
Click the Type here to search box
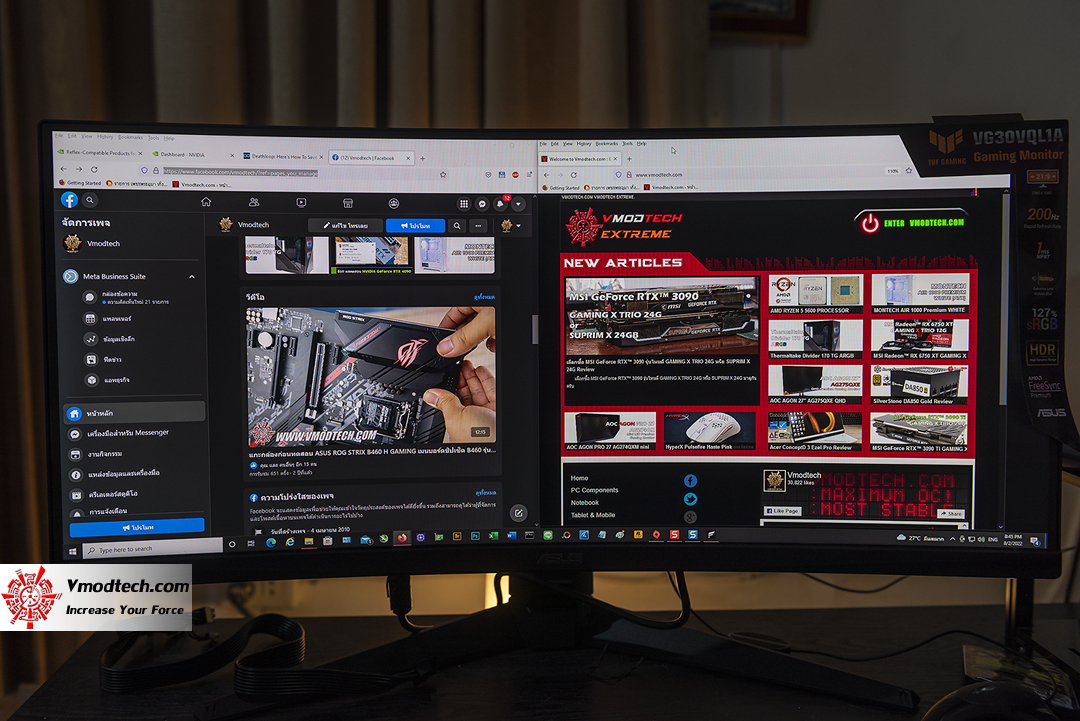[x=153, y=550]
